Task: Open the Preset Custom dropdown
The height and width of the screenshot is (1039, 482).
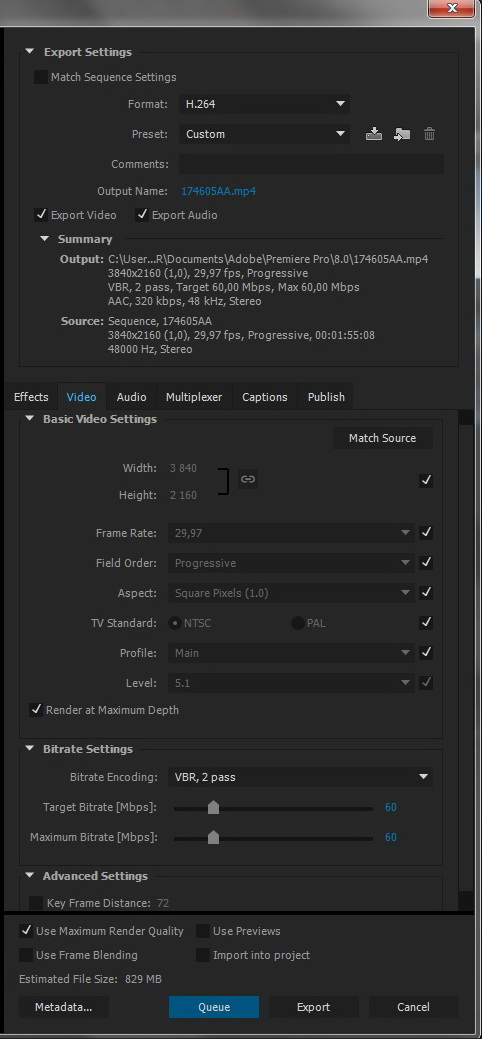Action: click(x=264, y=134)
